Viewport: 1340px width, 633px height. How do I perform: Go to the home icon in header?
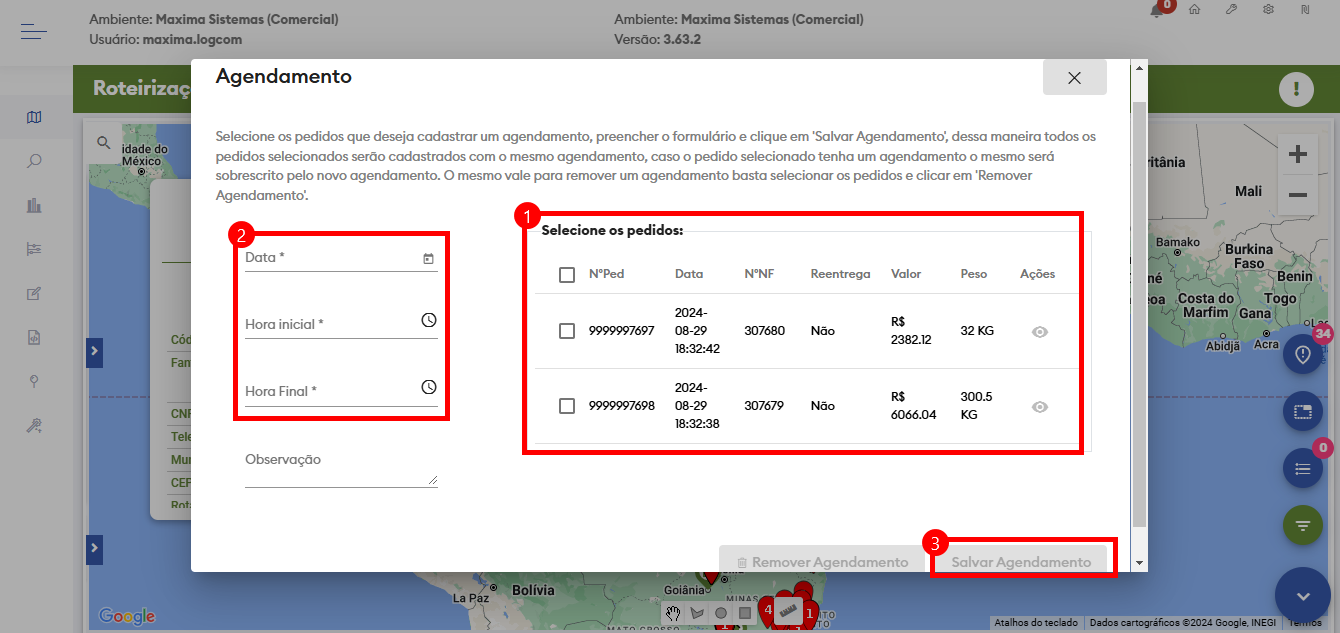[1194, 10]
